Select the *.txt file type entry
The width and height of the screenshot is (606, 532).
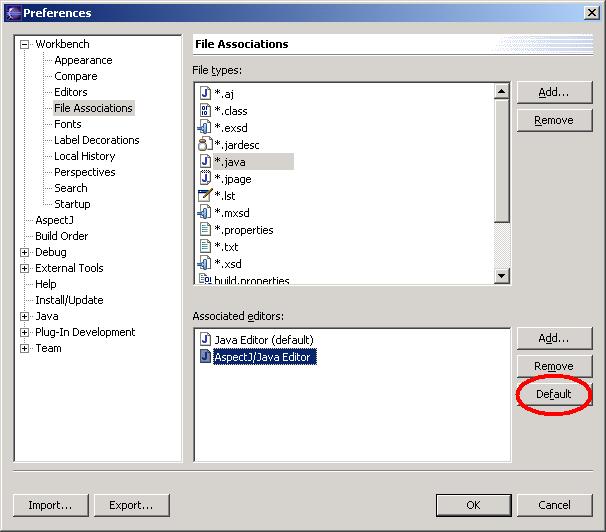tap(226, 246)
